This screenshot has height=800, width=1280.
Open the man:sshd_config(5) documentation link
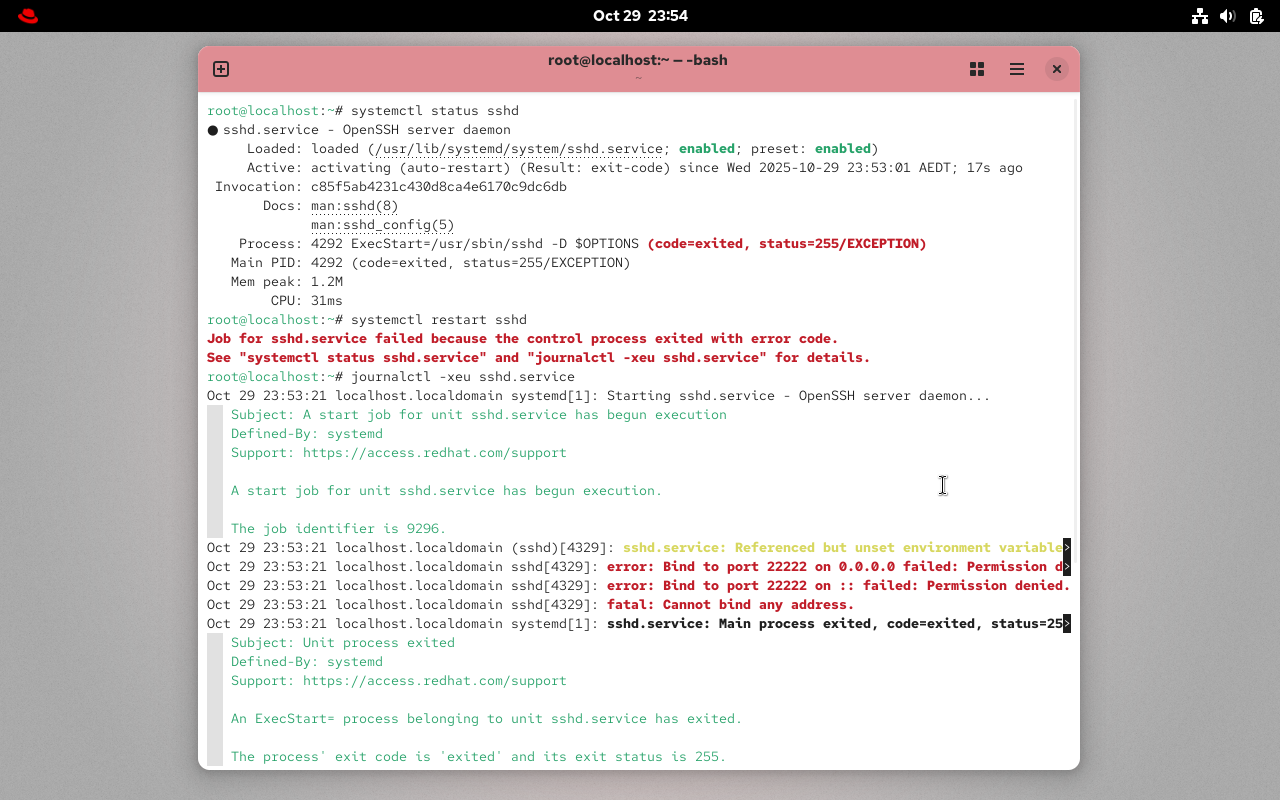pyautogui.click(x=382, y=224)
